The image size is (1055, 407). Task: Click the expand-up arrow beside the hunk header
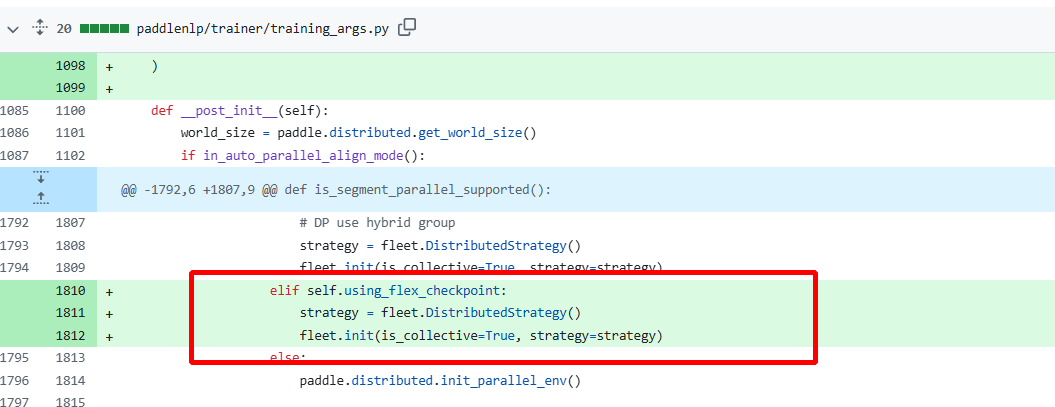(x=41, y=199)
